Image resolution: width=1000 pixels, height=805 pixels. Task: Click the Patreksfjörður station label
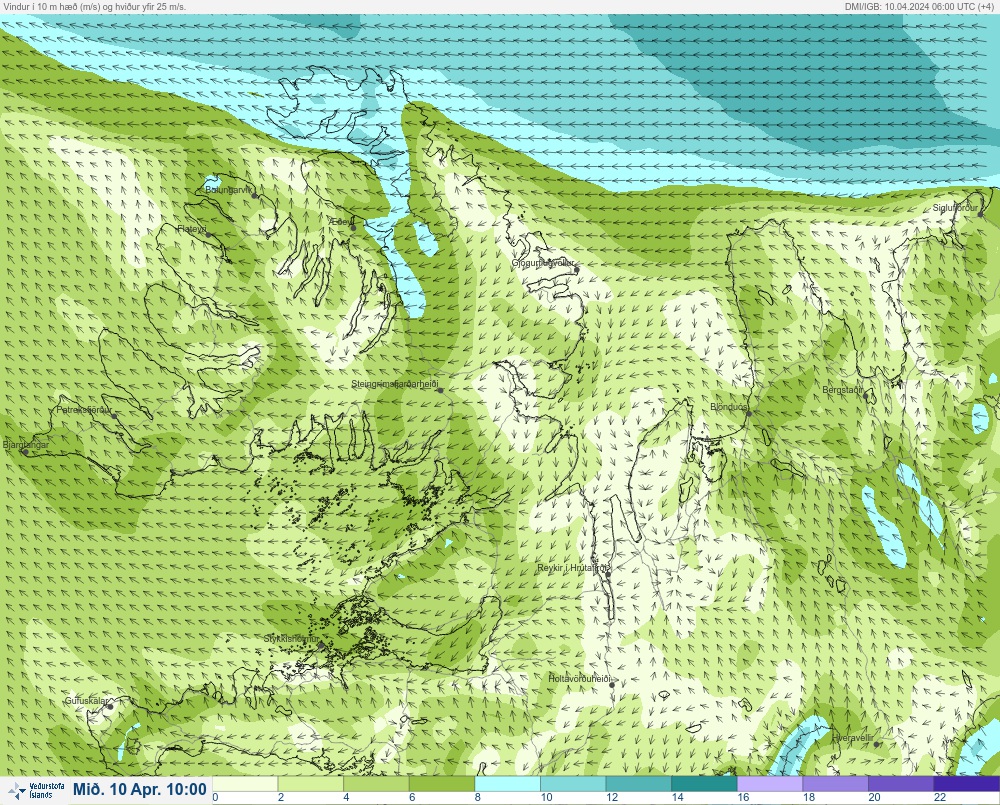[84, 410]
